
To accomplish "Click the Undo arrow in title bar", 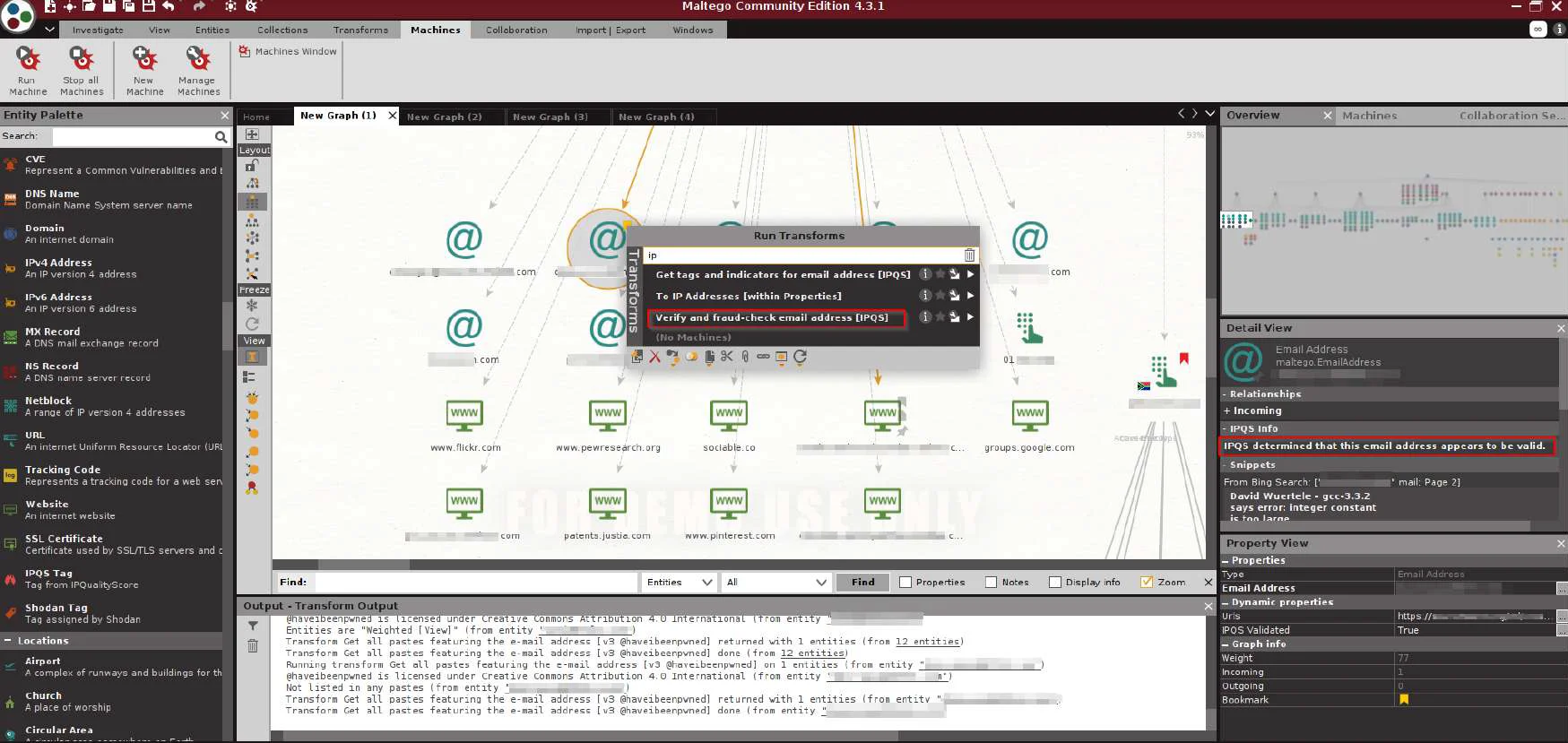I will (169, 6).
